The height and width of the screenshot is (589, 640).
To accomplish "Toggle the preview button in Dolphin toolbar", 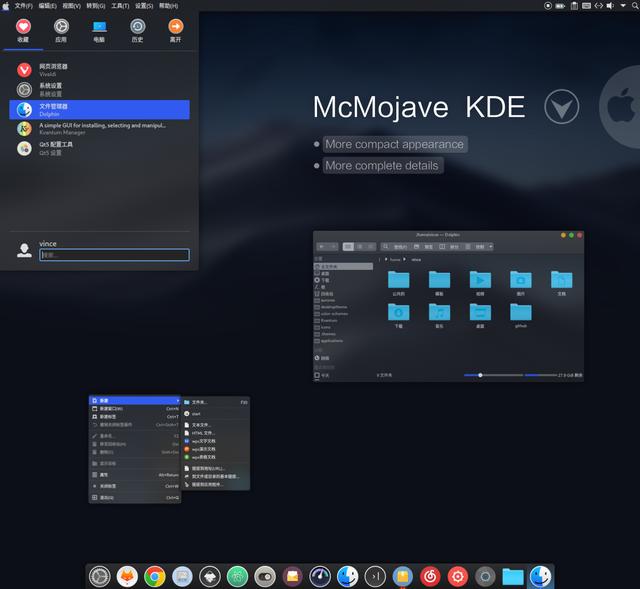I will point(423,247).
